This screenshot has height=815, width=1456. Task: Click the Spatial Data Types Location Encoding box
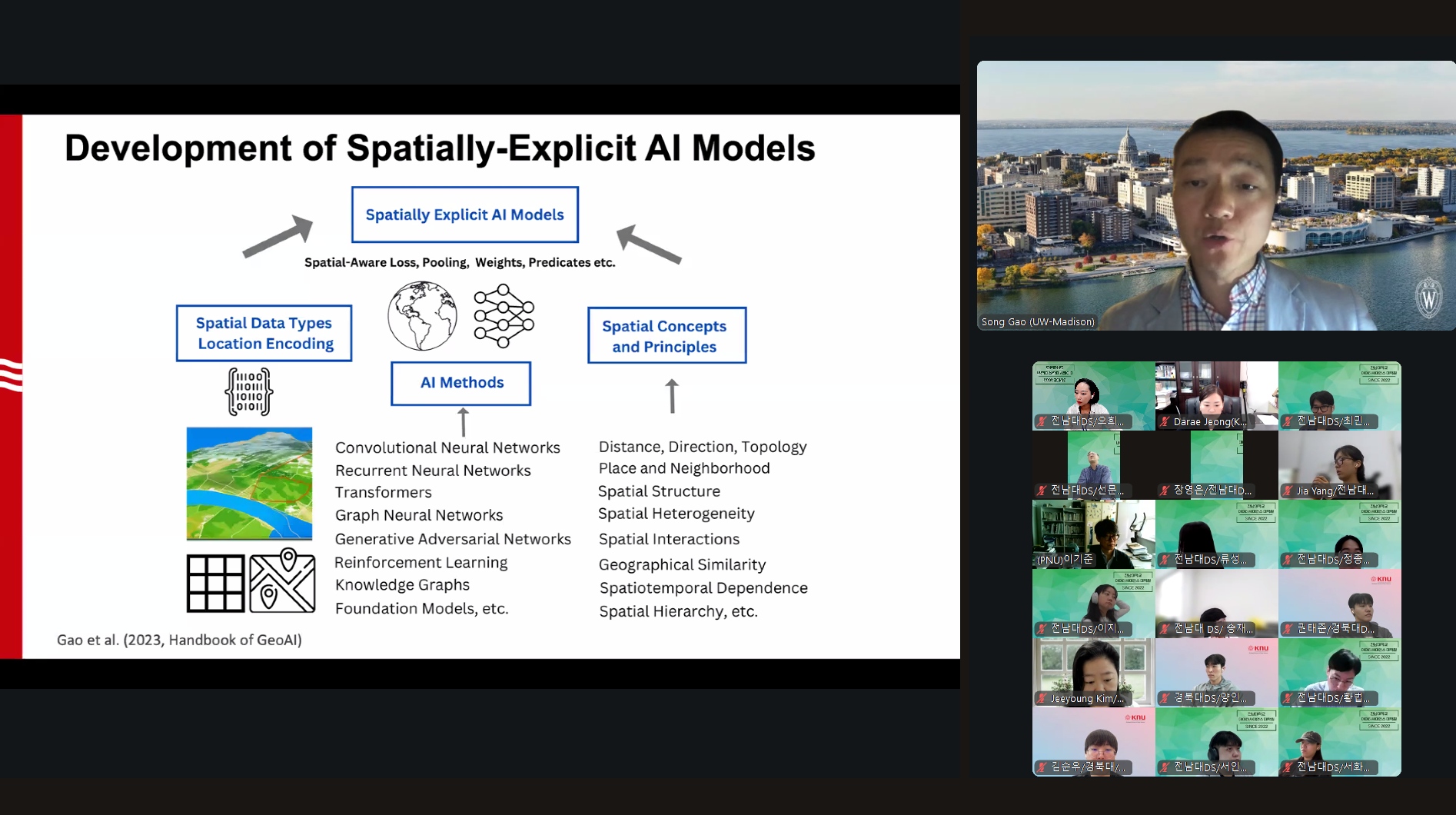264,333
